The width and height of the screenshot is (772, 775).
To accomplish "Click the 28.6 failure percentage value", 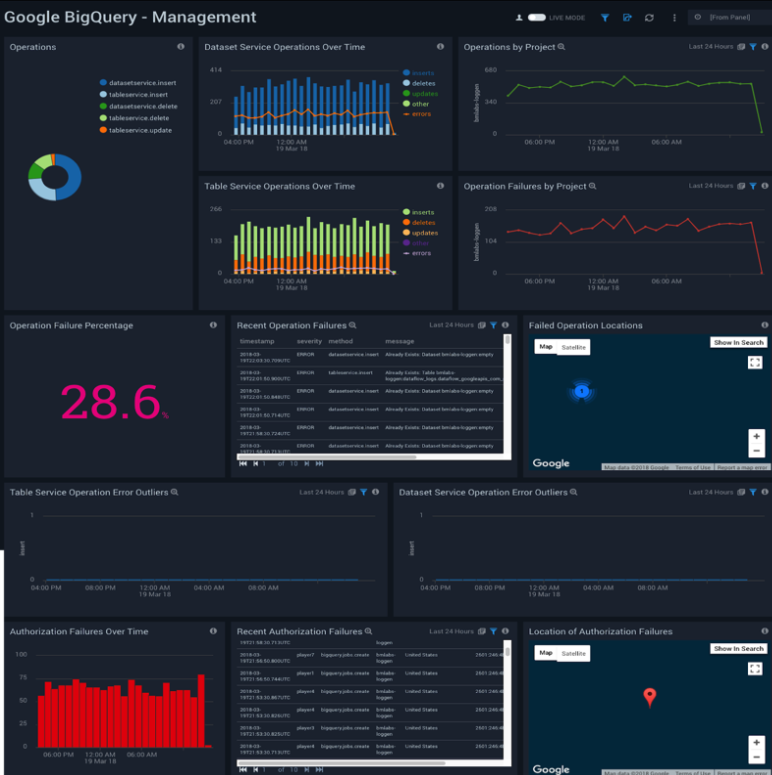I will coord(111,402).
